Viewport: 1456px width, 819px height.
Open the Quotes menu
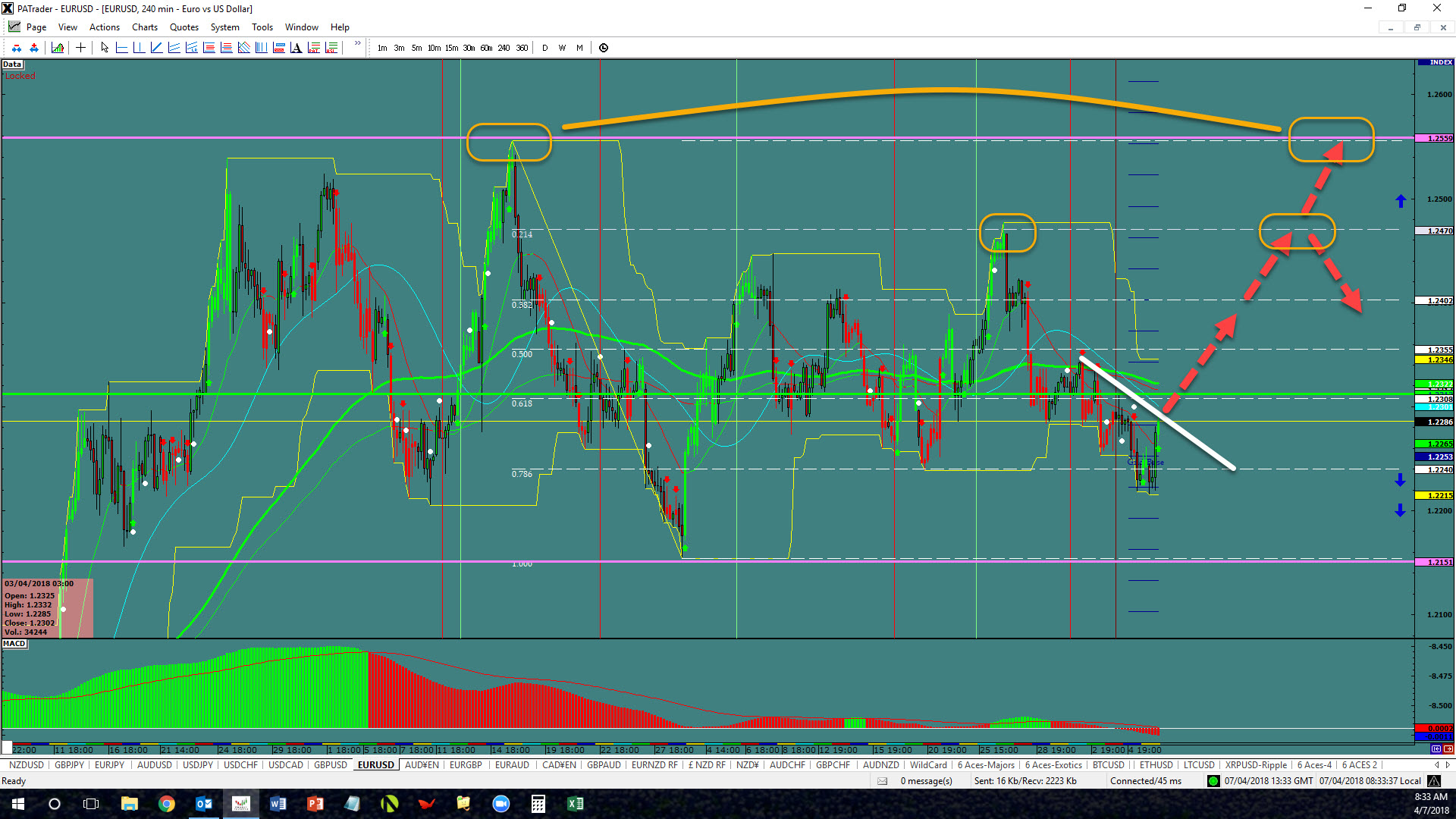point(184,27)
